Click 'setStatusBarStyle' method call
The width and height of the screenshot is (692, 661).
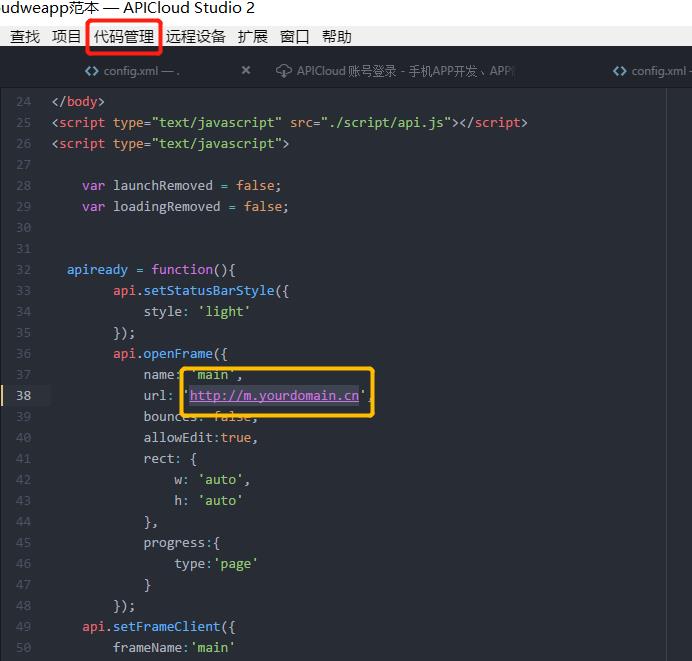(x=209, y=291)
